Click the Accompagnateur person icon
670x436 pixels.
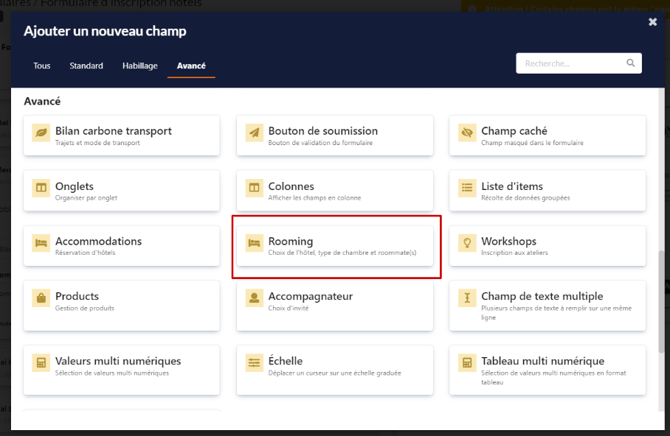click(x=254, y=298)
